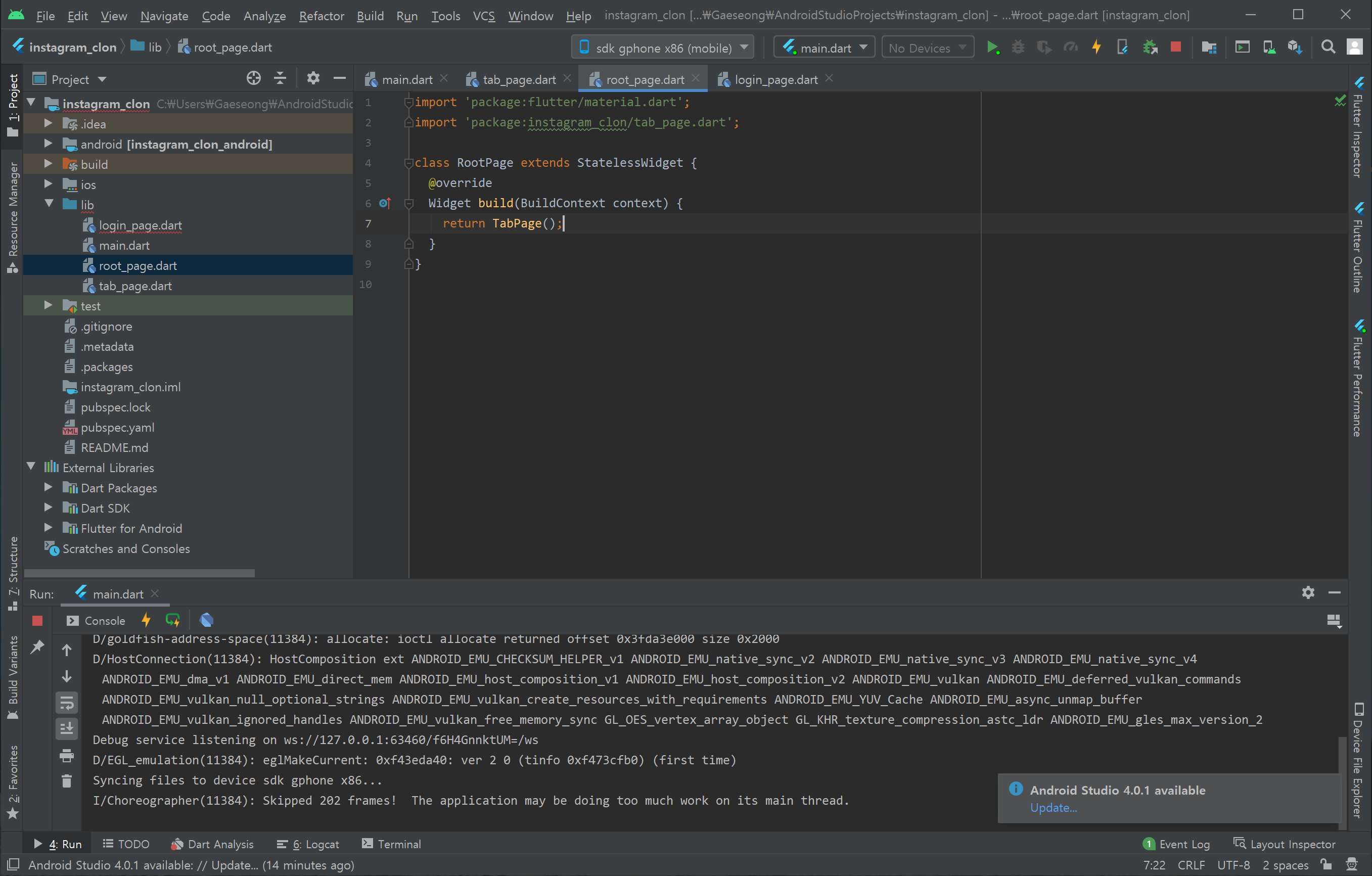The height and width of the screenshot is (876, 1372).
Task: Stop the running app via toolbar red square
Action: click(x=1175, y=48)
